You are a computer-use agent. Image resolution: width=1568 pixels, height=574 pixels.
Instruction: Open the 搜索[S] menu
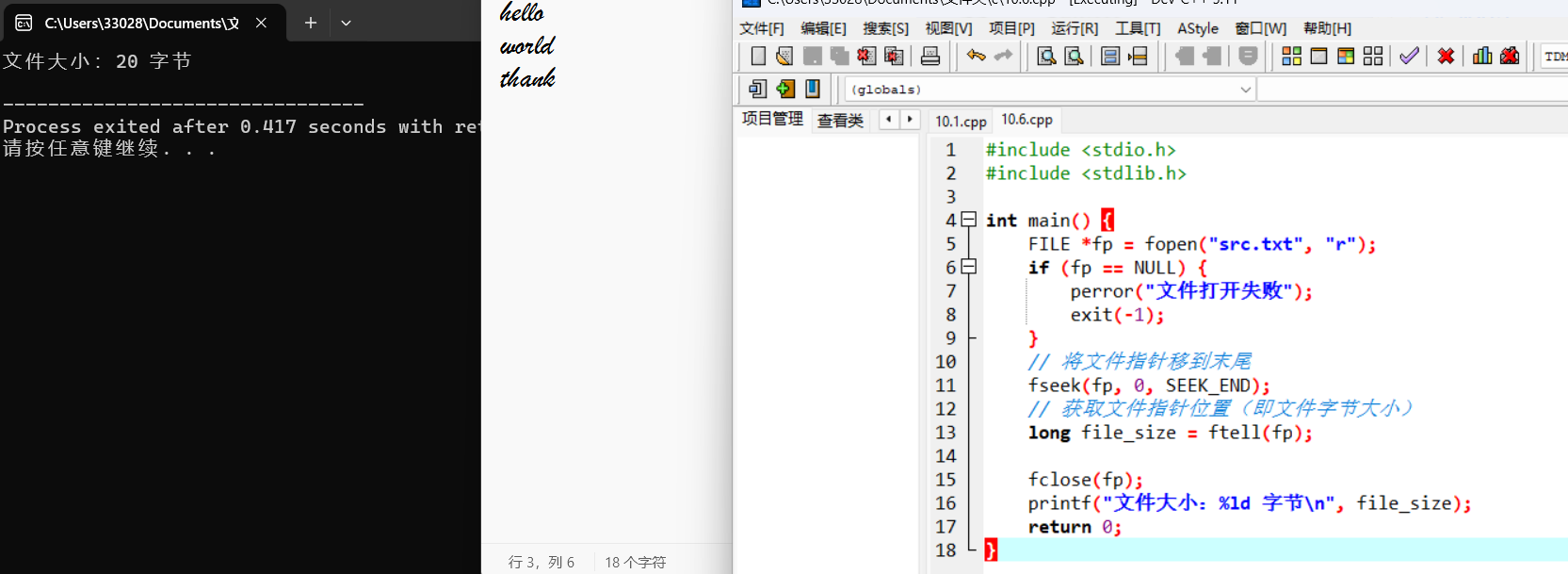886,28
